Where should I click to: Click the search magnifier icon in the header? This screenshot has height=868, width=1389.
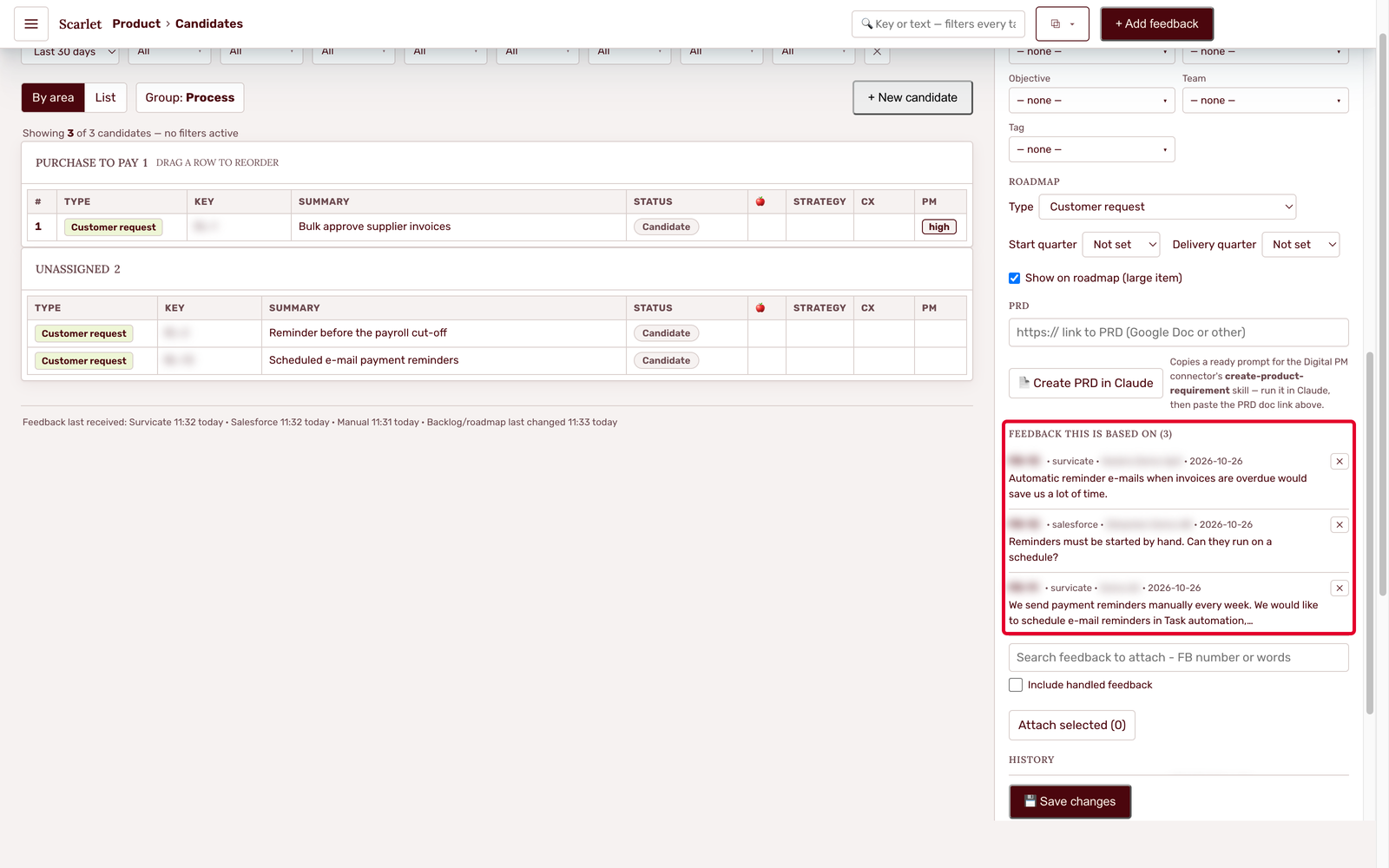866,24
